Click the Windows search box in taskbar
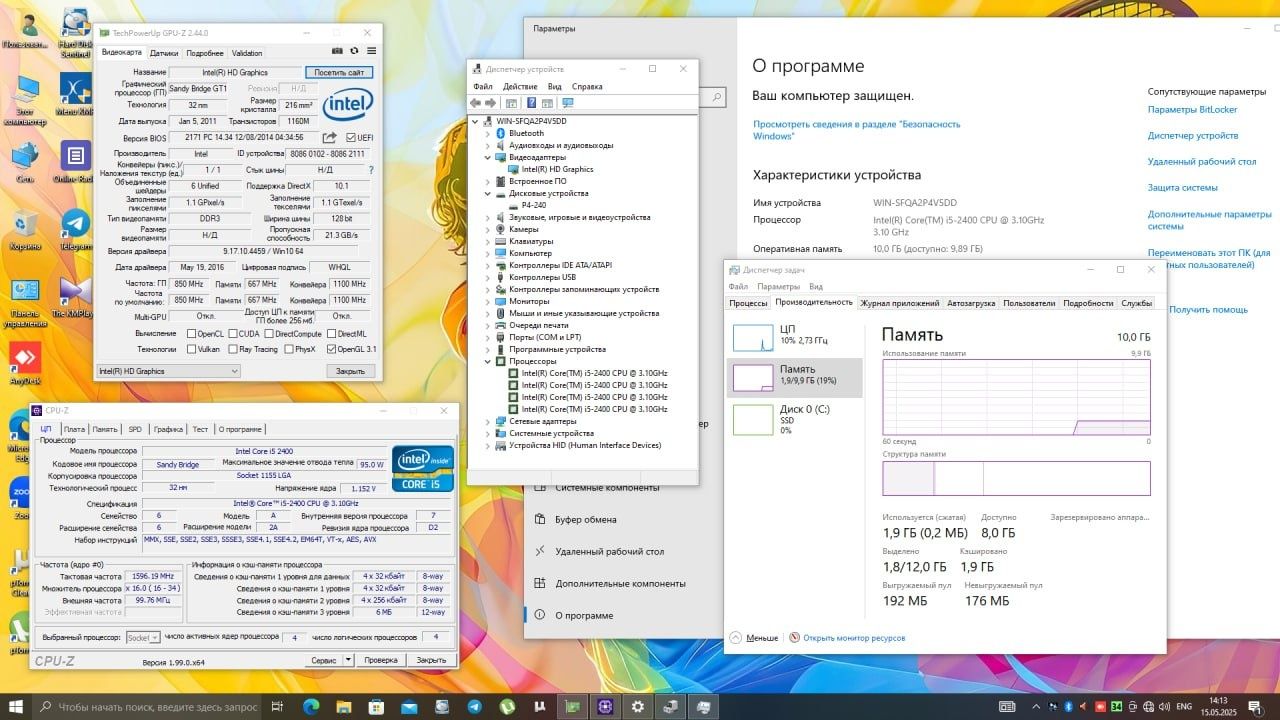The image size is (1280, 720). [x=146, y=706]
